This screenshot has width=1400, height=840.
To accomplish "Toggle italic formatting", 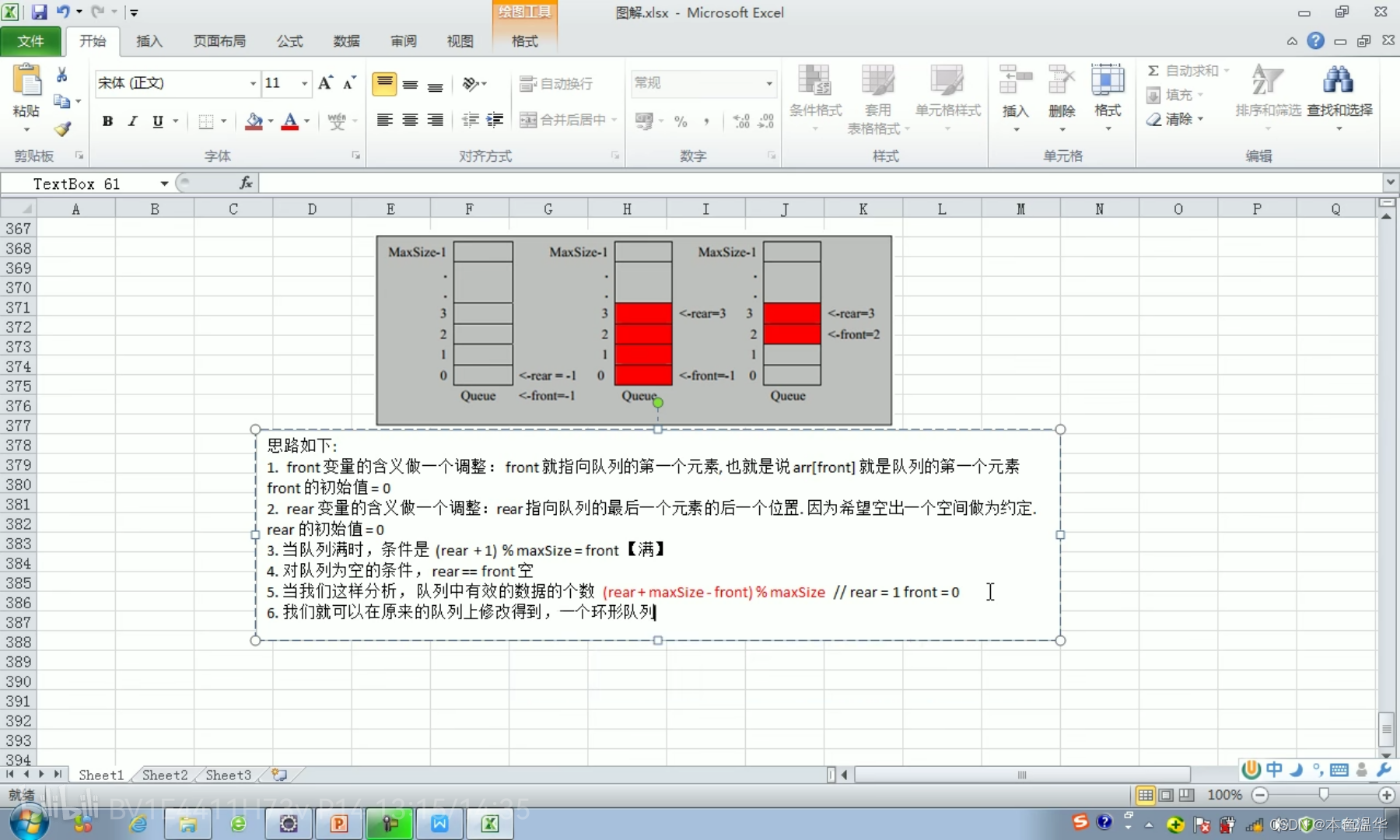I will [131, 121].
